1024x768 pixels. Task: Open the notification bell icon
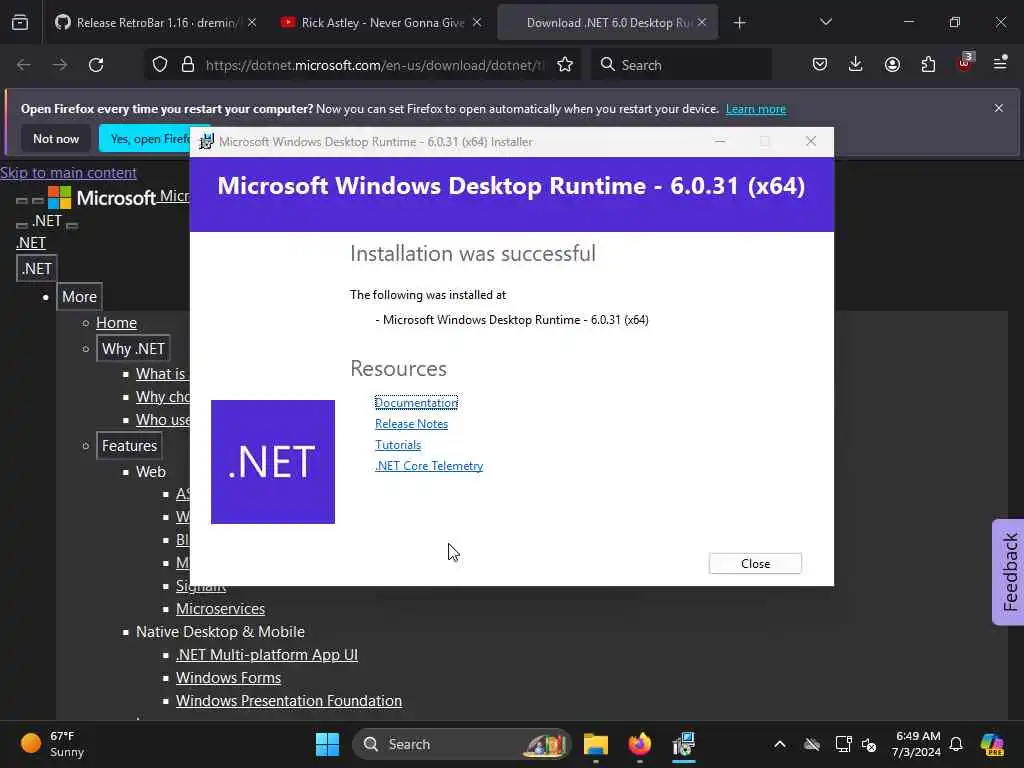tap(956, 744)
